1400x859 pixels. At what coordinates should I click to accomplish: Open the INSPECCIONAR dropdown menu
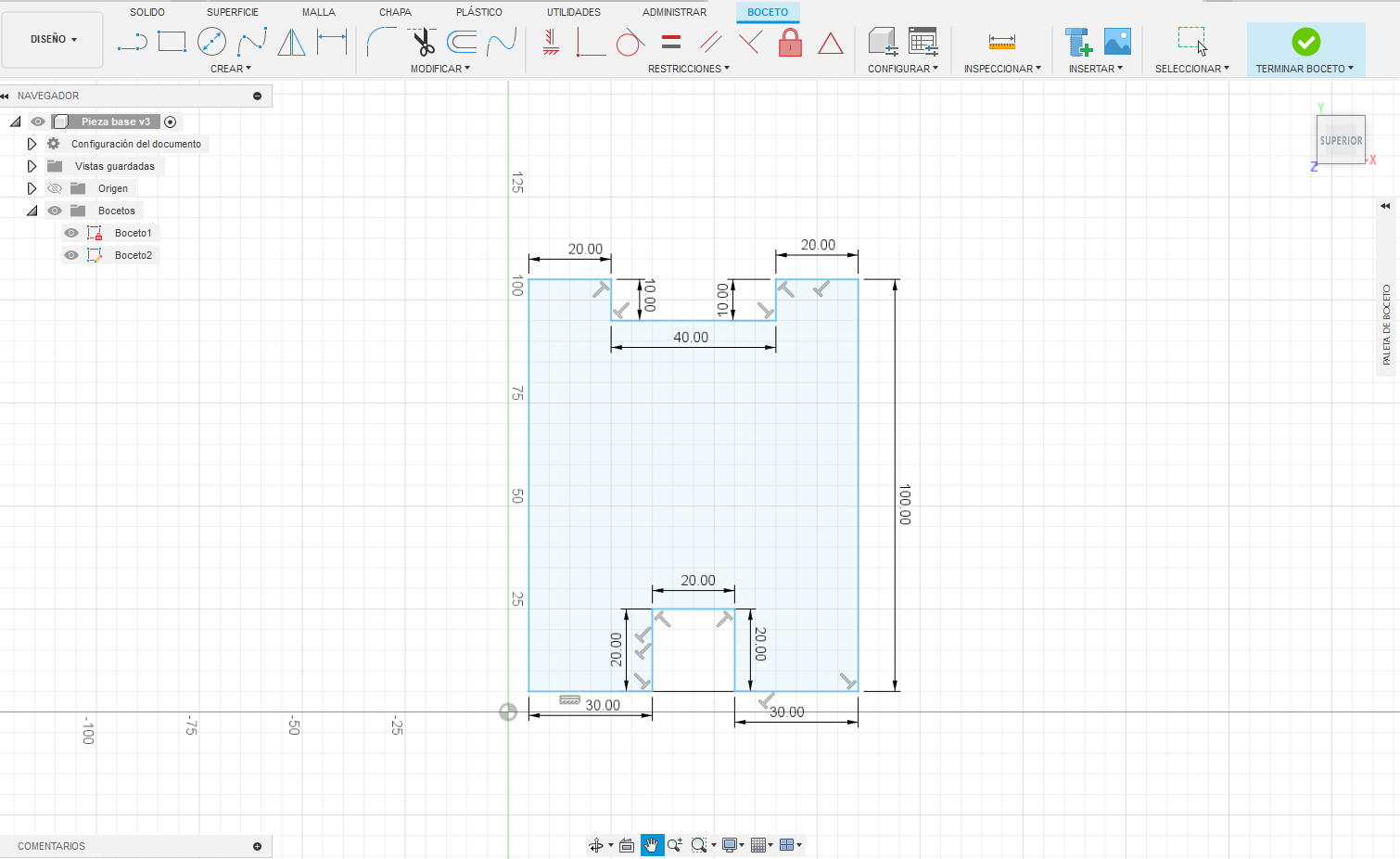coord(1002,69)
